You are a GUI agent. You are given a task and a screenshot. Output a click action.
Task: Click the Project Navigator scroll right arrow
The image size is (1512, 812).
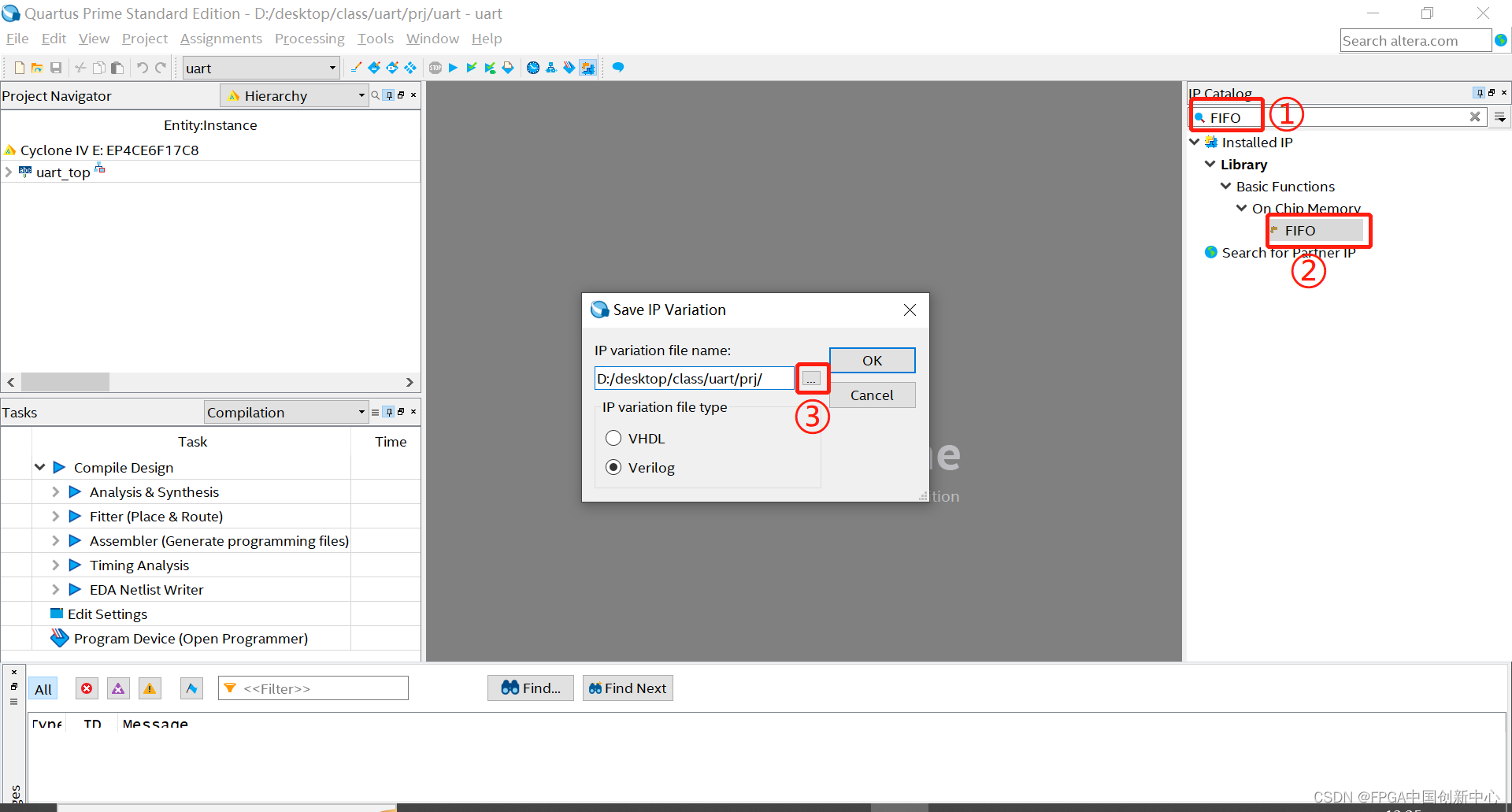409,382
